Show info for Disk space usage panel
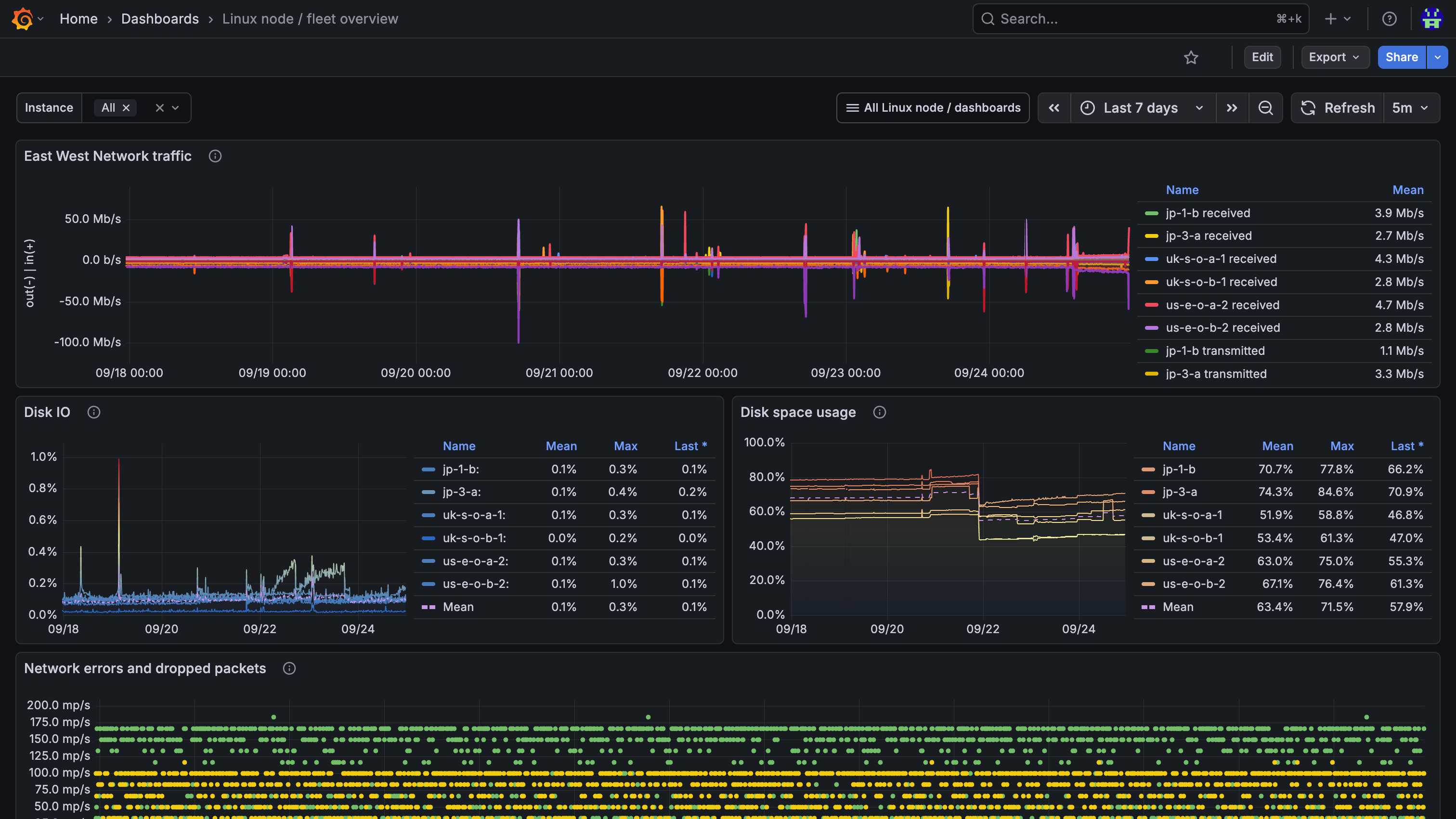 point(879,412)
